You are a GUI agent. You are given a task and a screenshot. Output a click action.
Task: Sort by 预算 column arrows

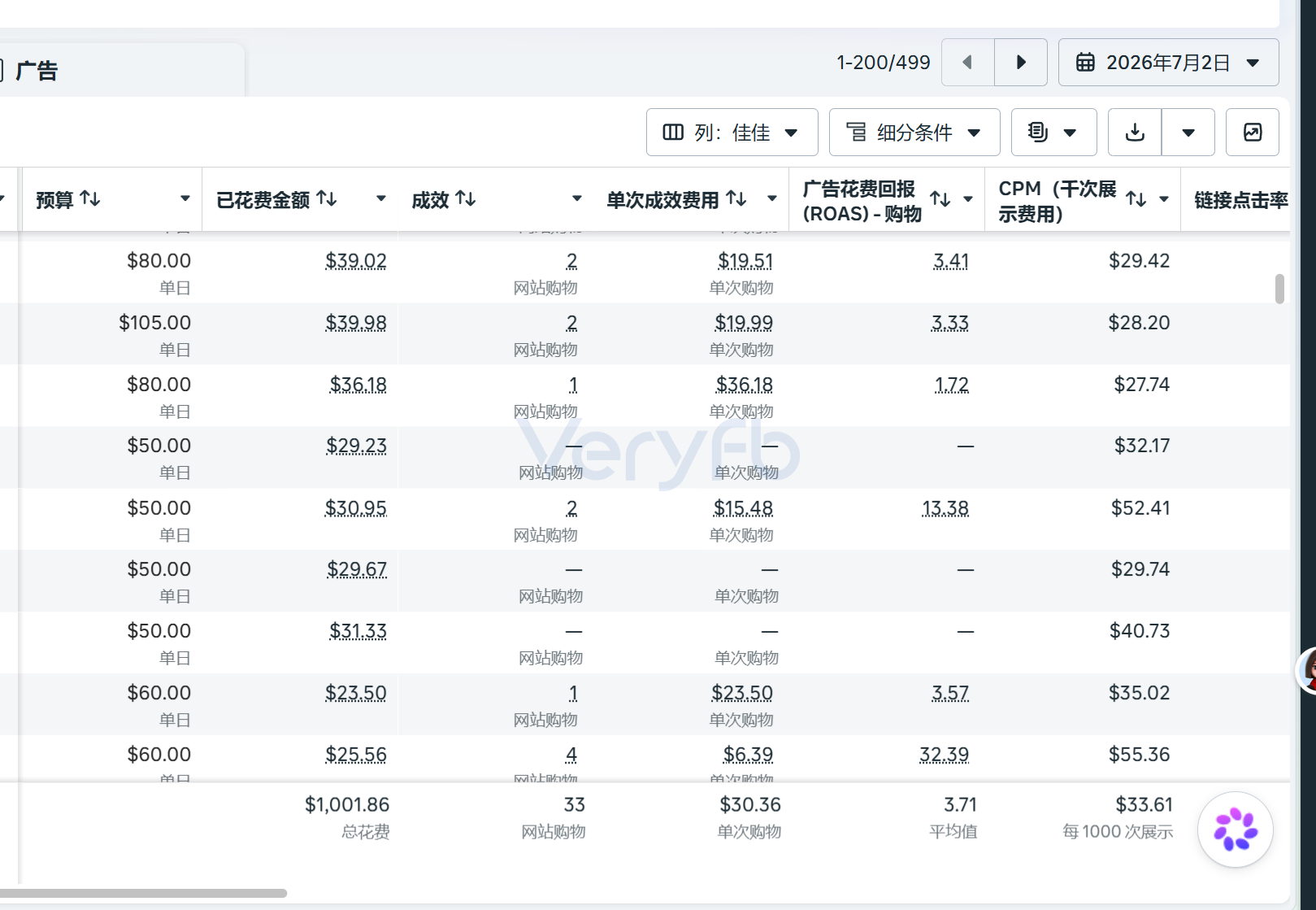click(x=90, y=198)
